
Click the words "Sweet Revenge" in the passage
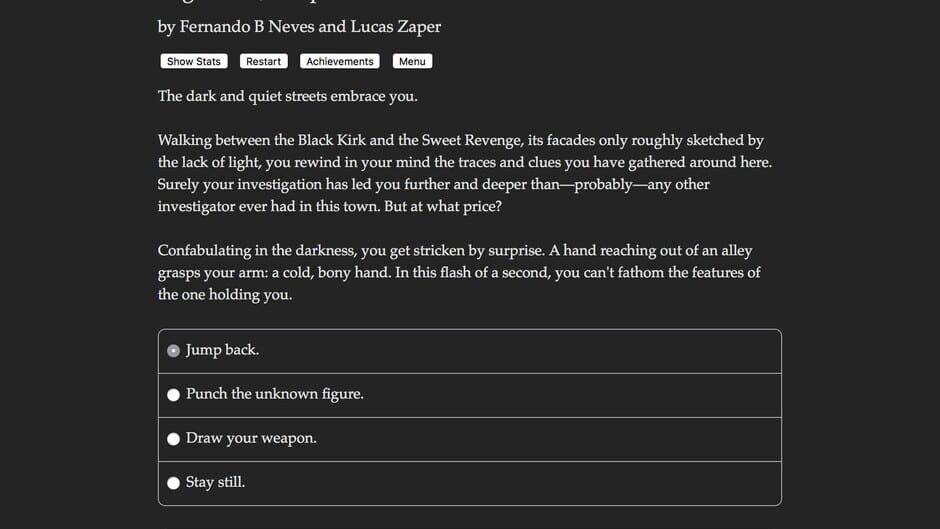tap(471, 141)
